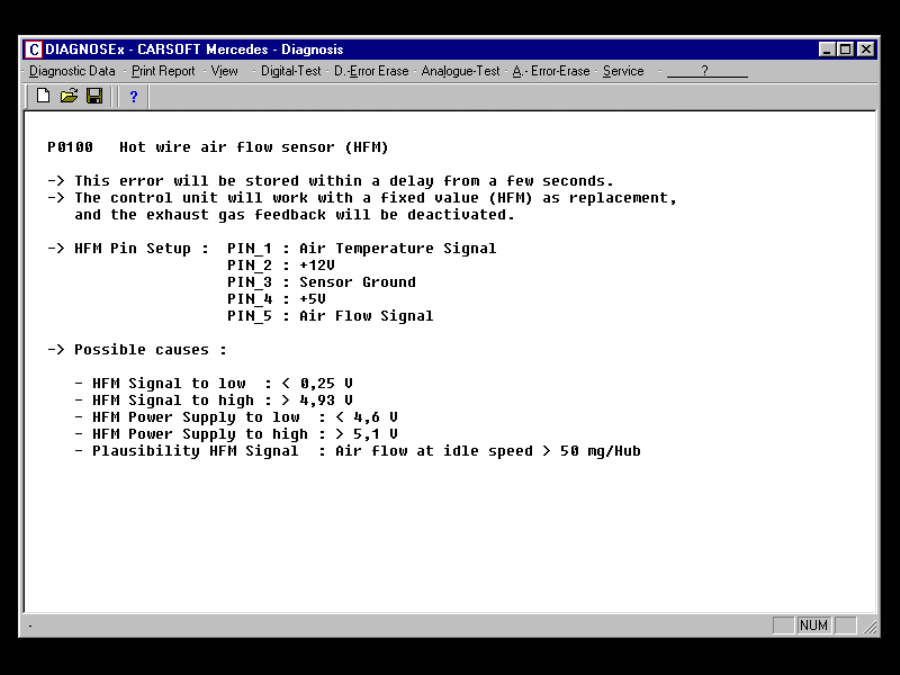Click the Open folder toolbar icon
The height and width of the screenshot is (675, 900).
click(x=69, y=96)
